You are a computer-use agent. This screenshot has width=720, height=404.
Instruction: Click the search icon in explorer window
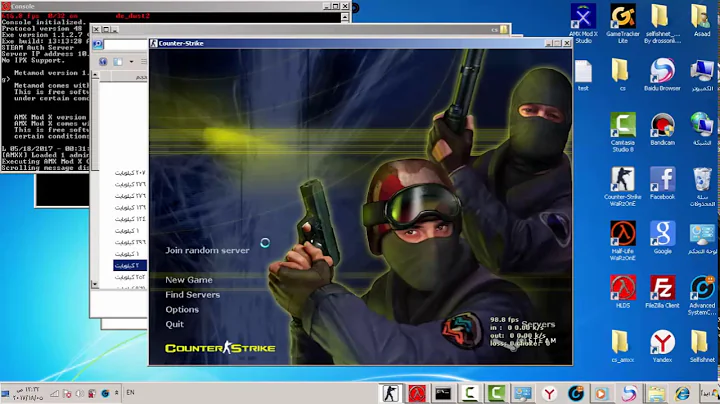[x=97, y=44]
